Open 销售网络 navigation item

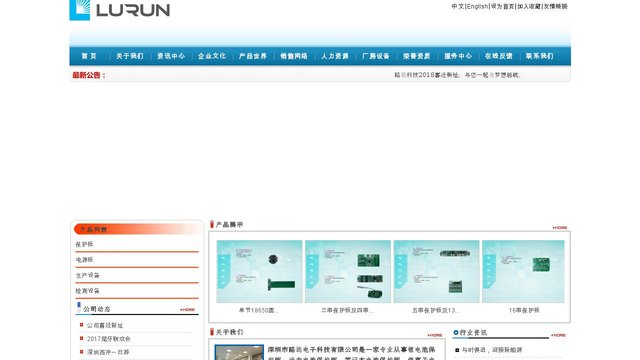(293, 56)
